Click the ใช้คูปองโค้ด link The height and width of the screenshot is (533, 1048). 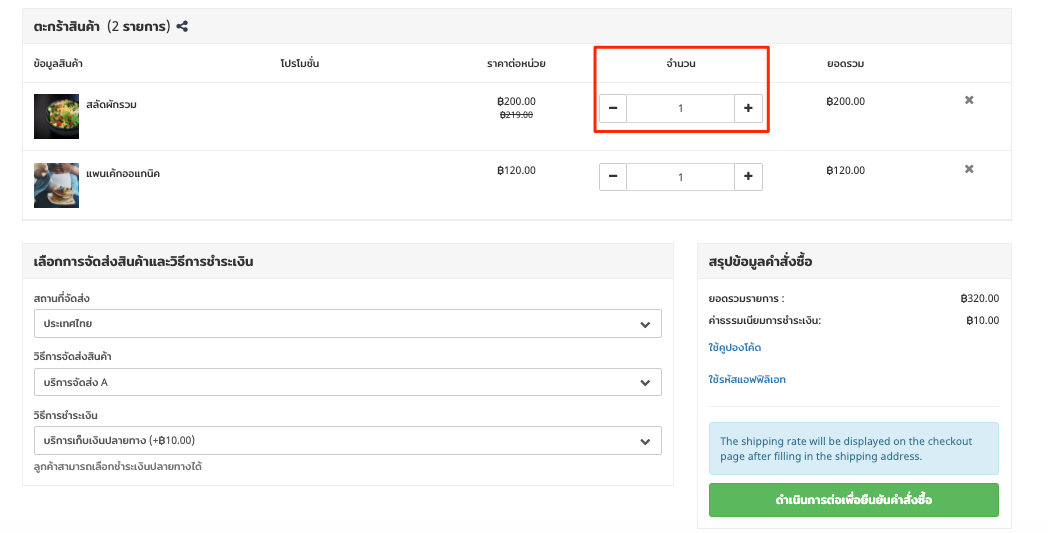coord(735,347)
